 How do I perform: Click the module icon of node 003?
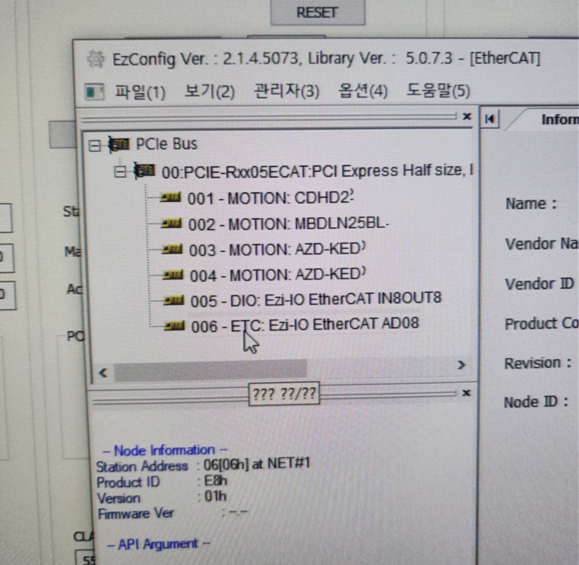tap(172, 249)
